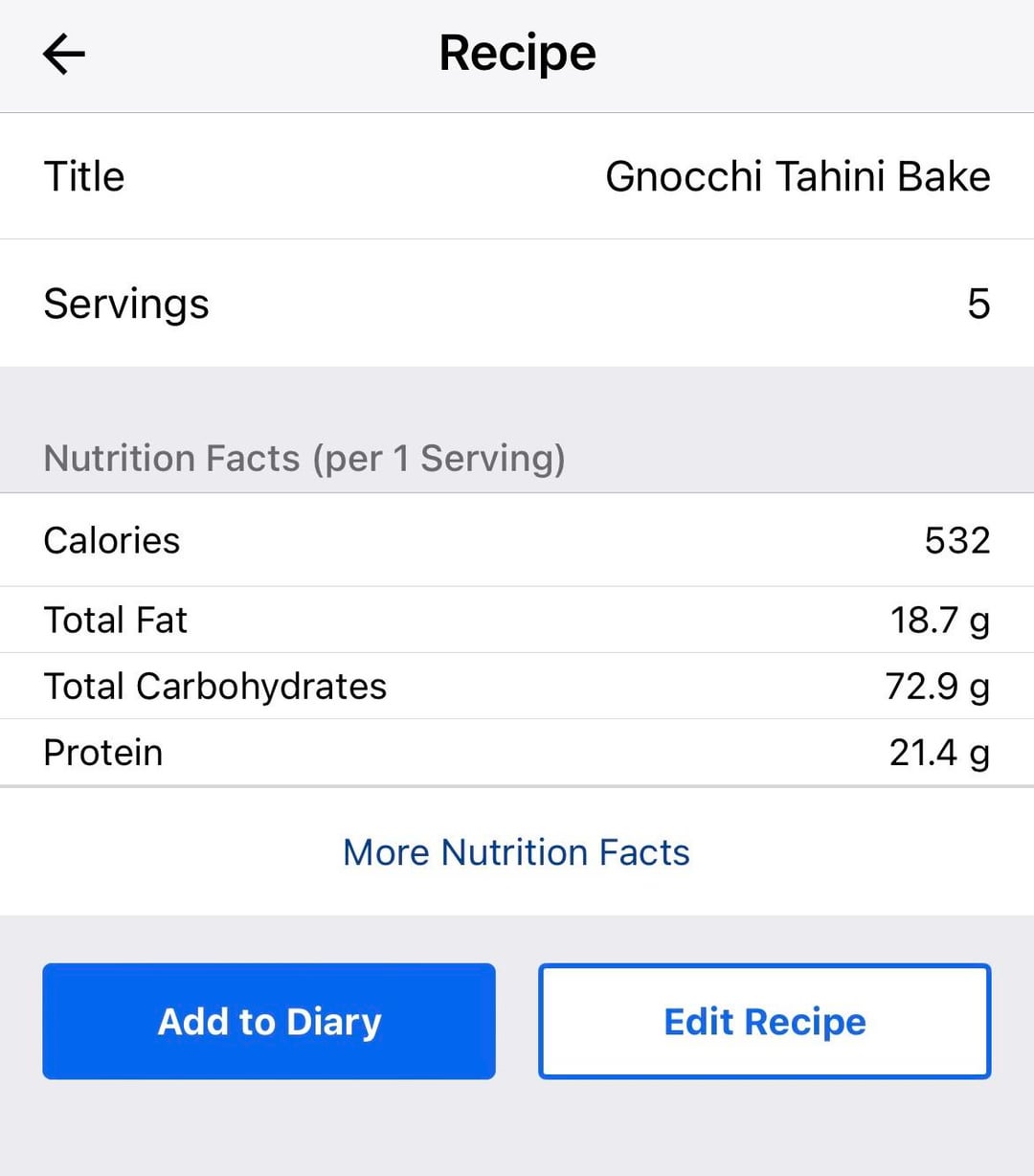Image resolution: width=1034 pixels, height=1176 pixels.
Task: Tap the servings count value 5
Action: pos(978,305)
